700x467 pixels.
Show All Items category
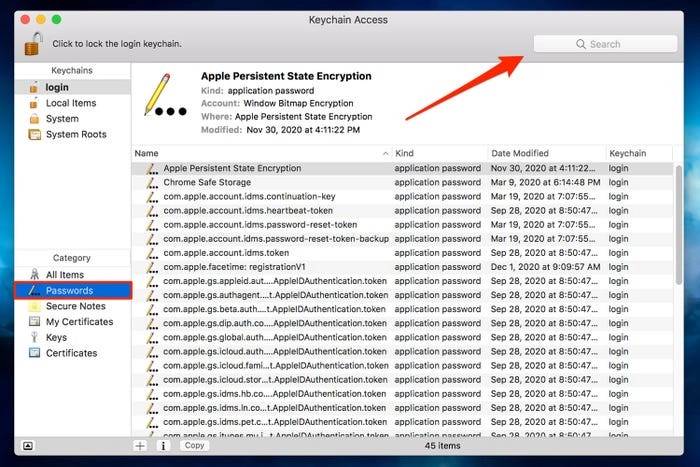pyautogui.click(x=64, y=275)
